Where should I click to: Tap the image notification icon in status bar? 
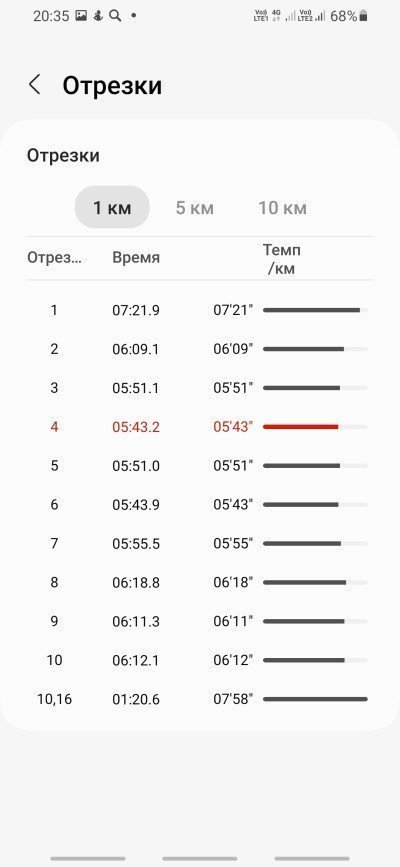coord(81,15)
